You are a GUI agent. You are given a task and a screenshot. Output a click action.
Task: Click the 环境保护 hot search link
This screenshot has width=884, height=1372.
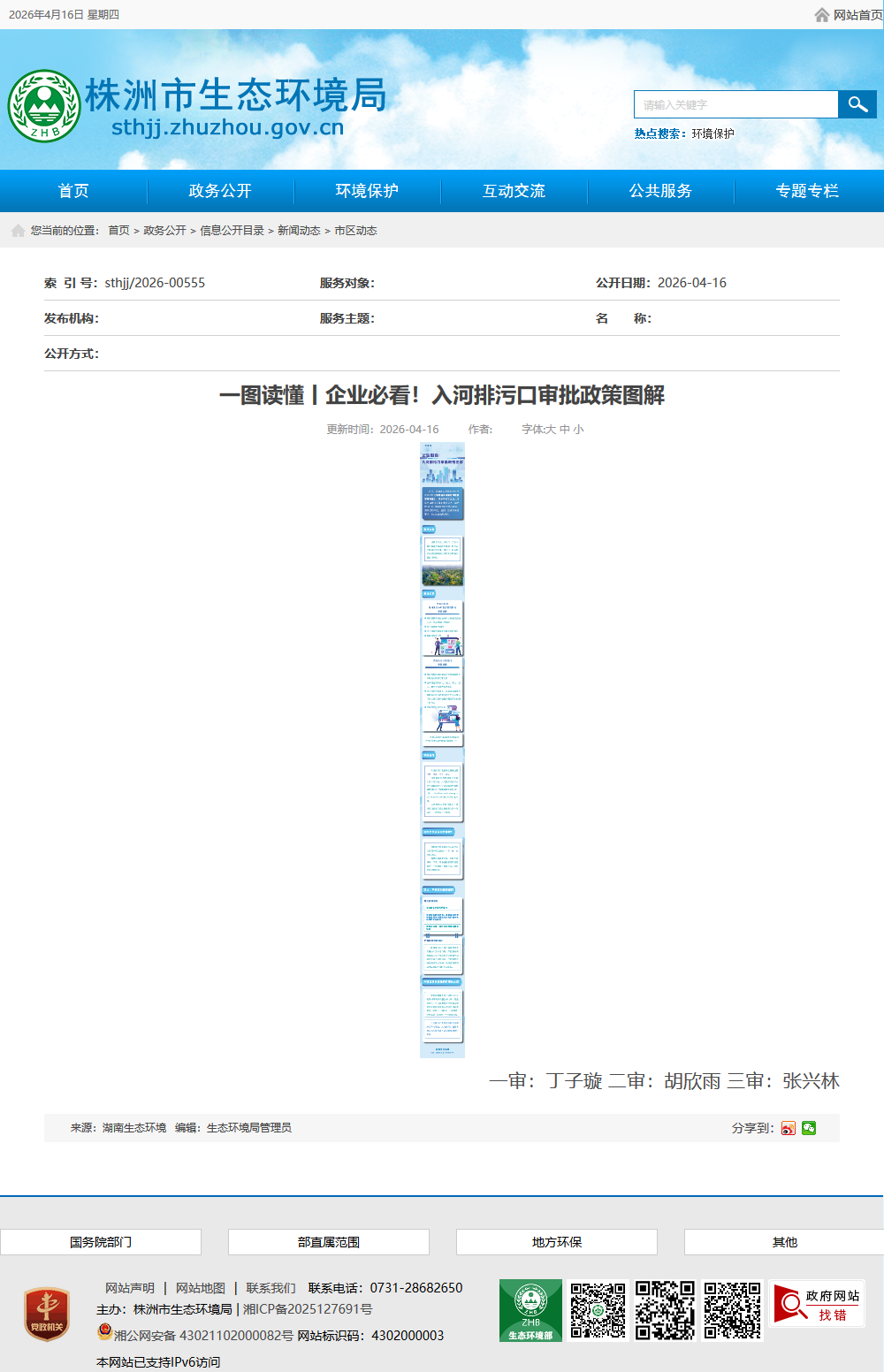[713, 133]
